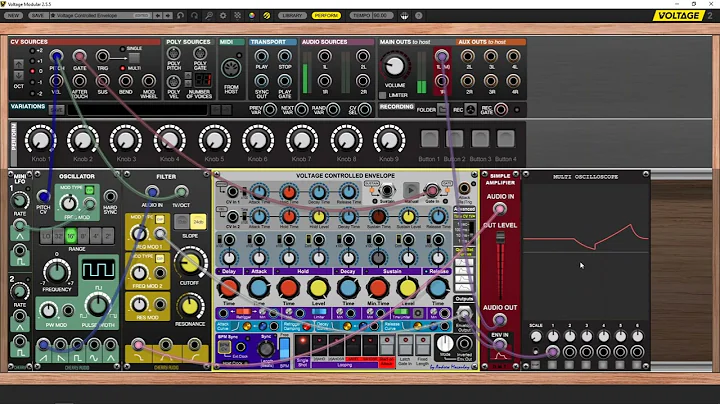Load next preset with right arrow
This screenshot has width=720, height=404.
[168, 15]
